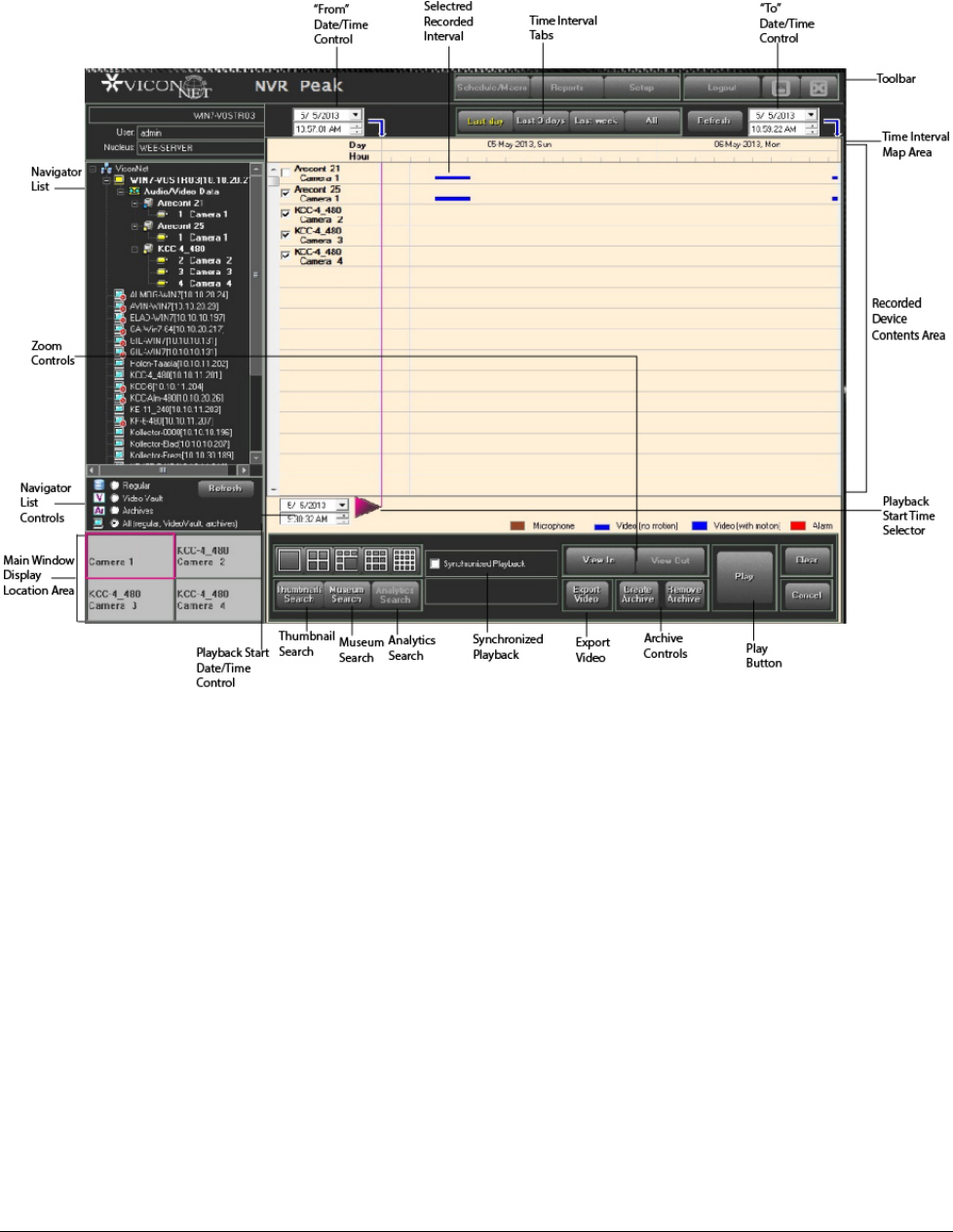Click the Logout button

[721, 88]
